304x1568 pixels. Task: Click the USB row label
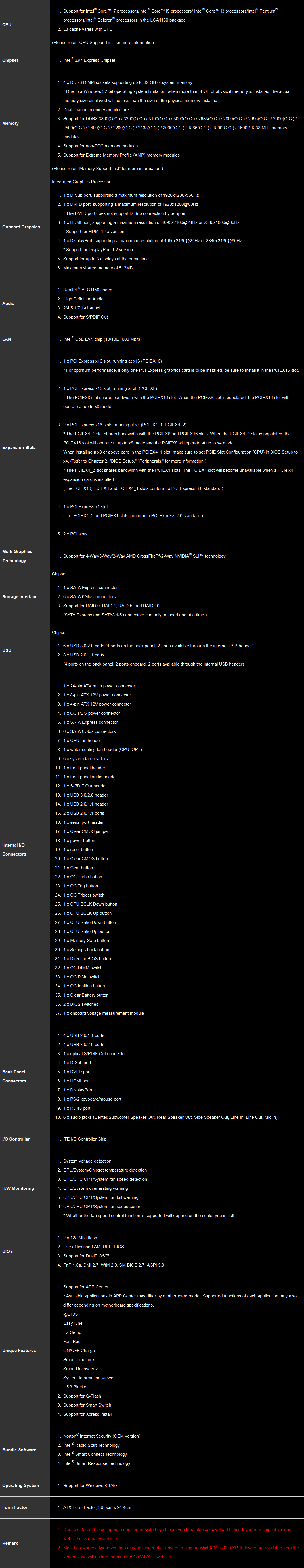click(x=7, y=650)
